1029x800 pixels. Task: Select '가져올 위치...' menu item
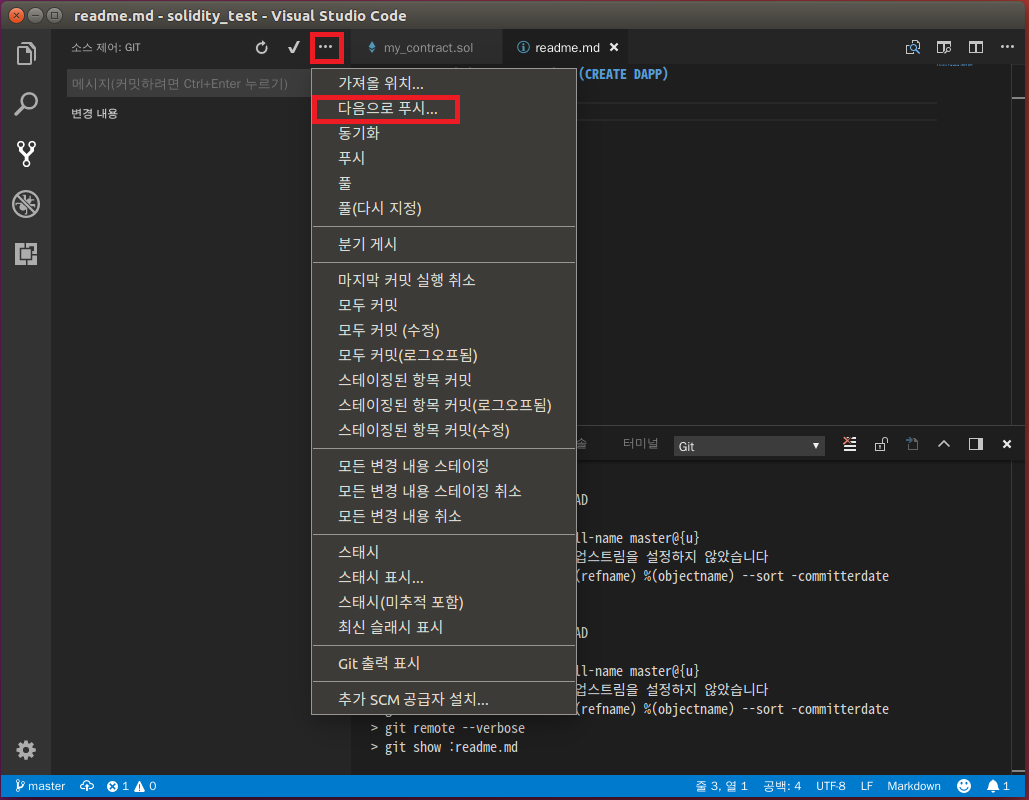point(444,83)
